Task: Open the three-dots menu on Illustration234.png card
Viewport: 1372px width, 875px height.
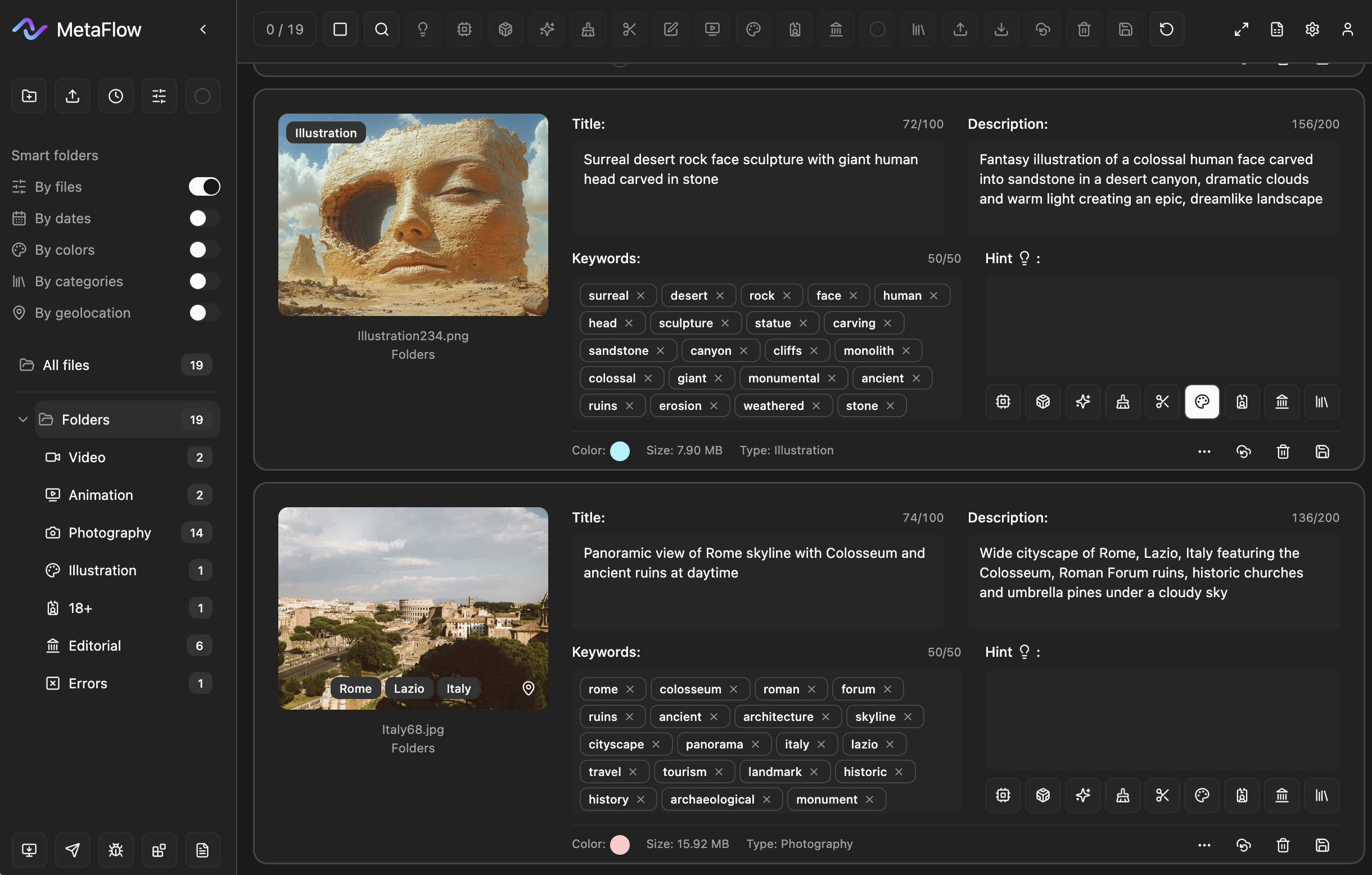Action: click(1204, 451)
